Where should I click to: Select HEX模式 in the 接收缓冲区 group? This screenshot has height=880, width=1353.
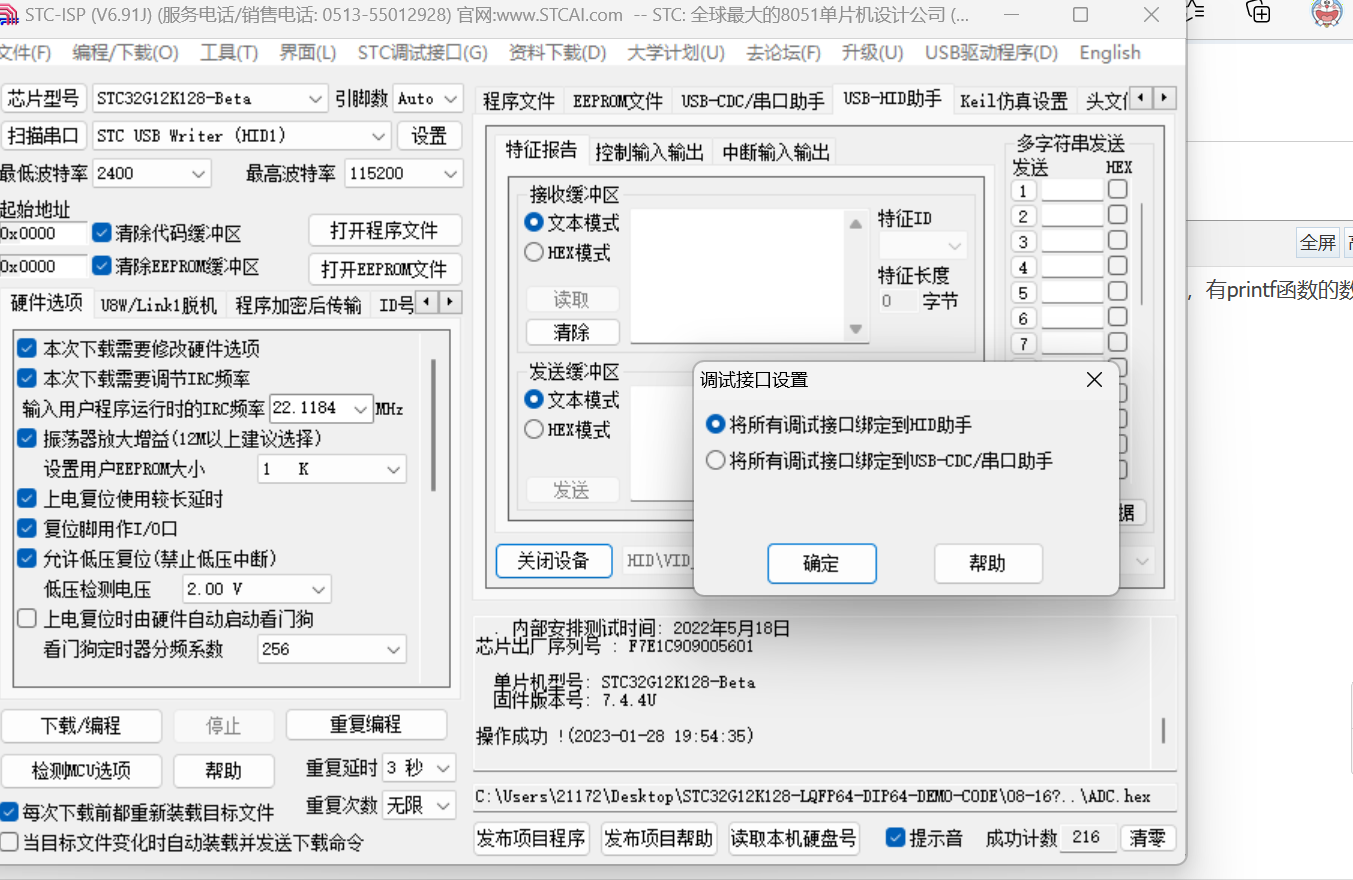[534, 252]
